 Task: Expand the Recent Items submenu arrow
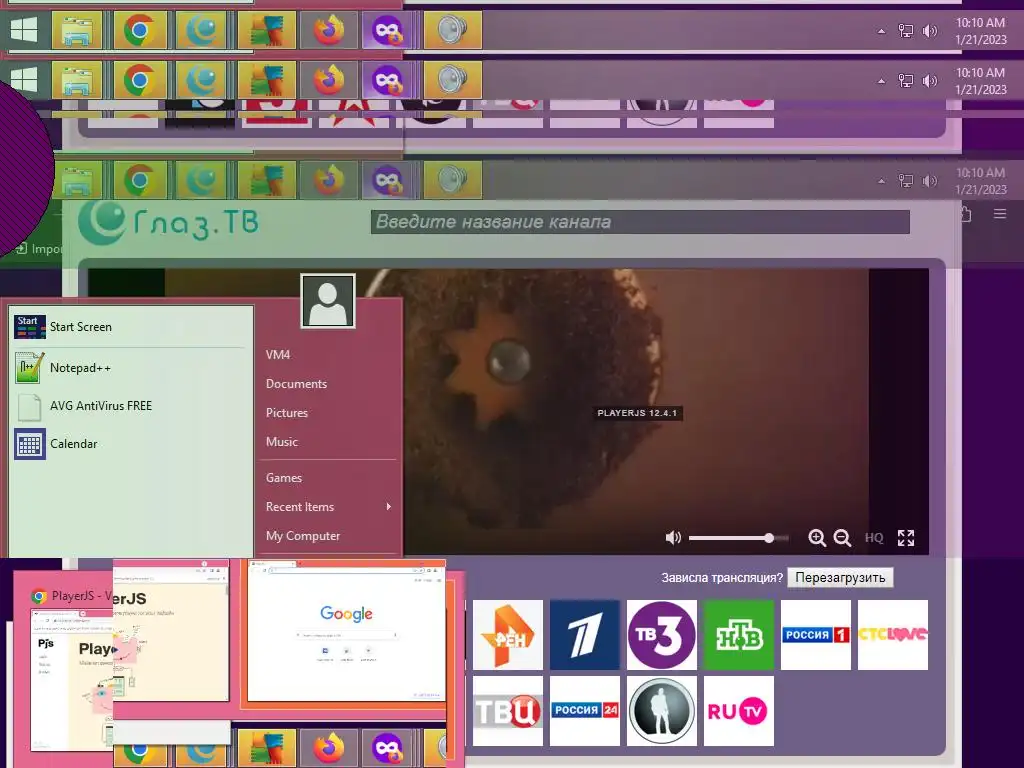(389, 507)
